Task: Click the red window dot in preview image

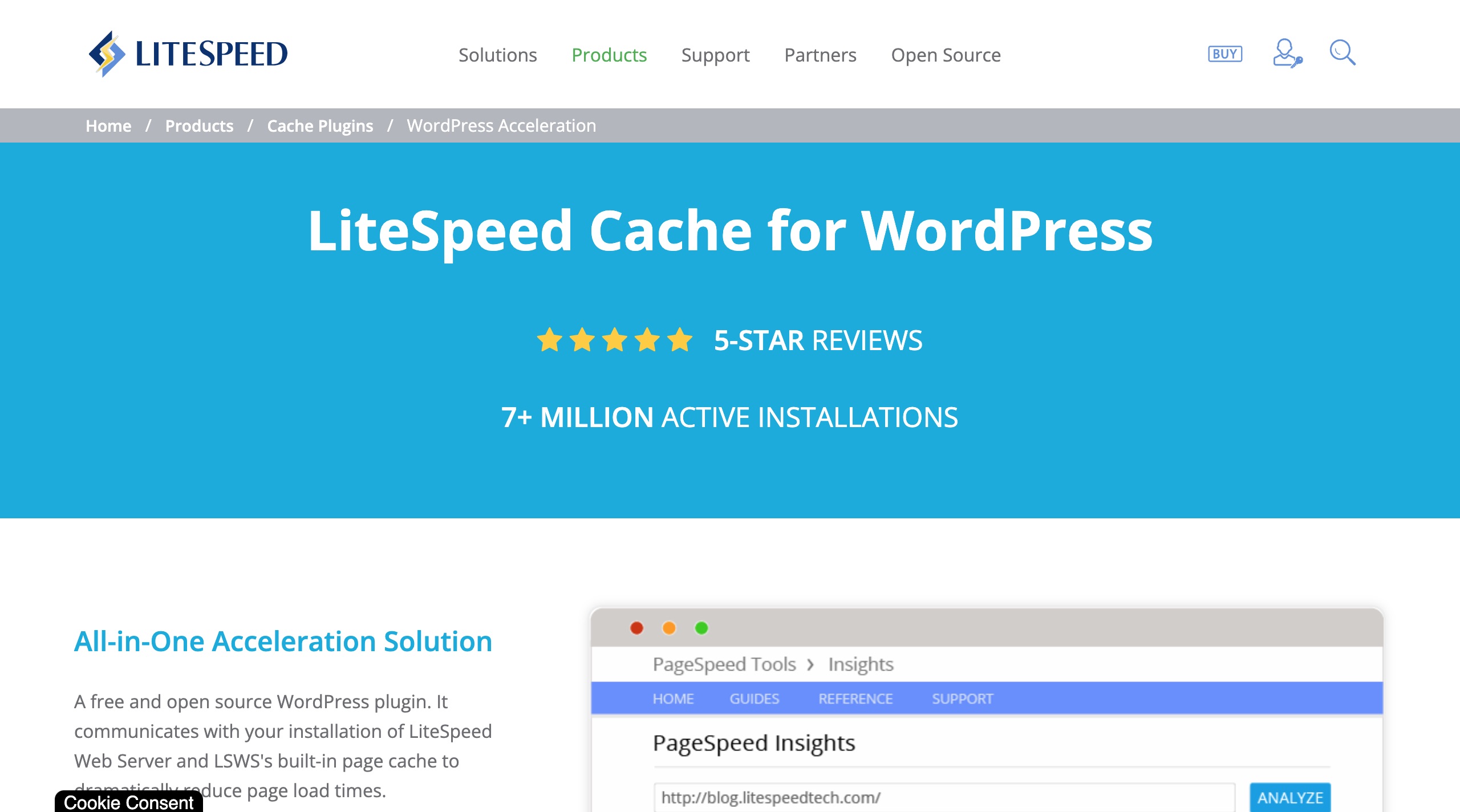Action: 637,628
